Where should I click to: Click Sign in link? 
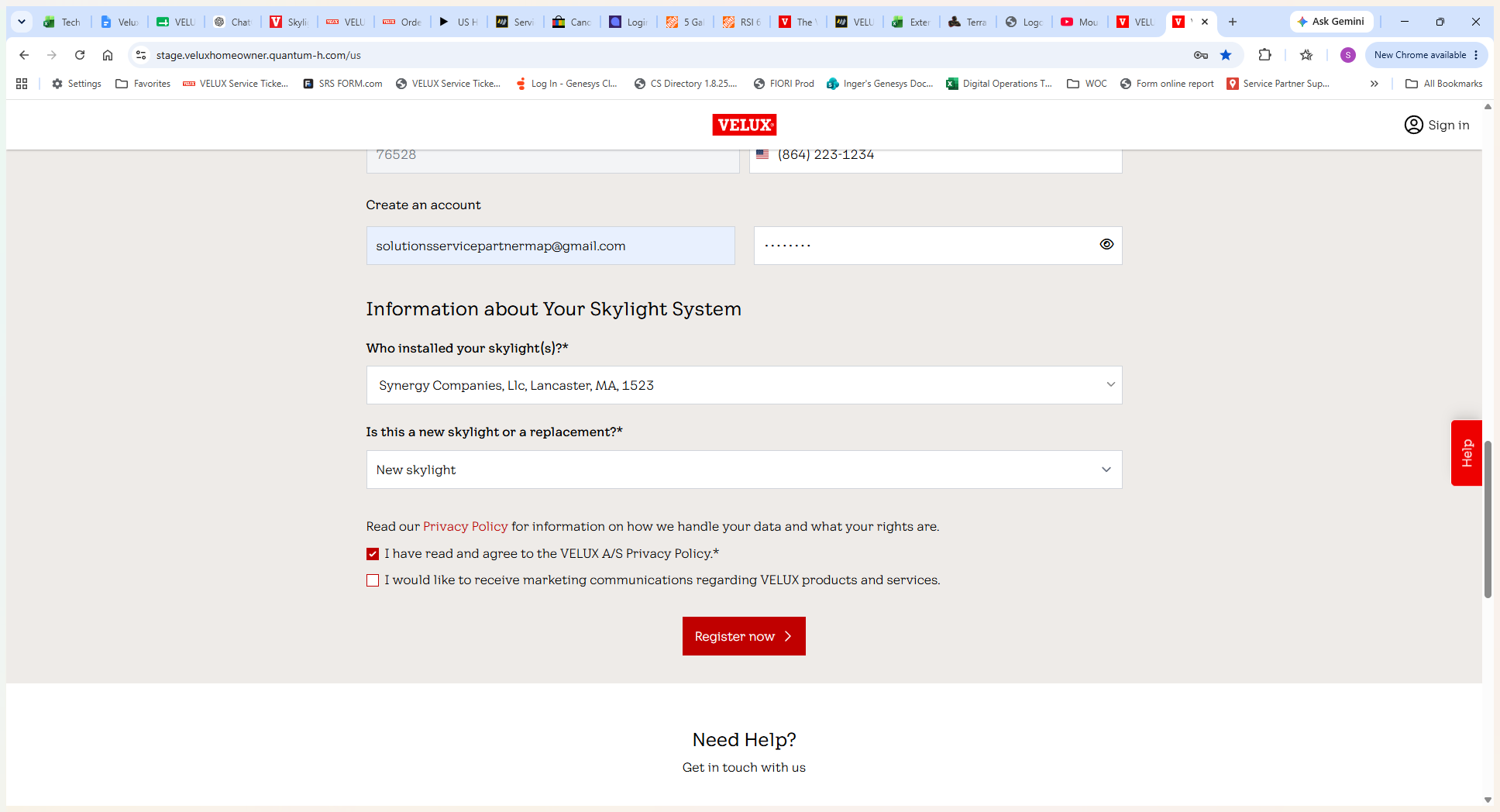(x=1449, y=125)
